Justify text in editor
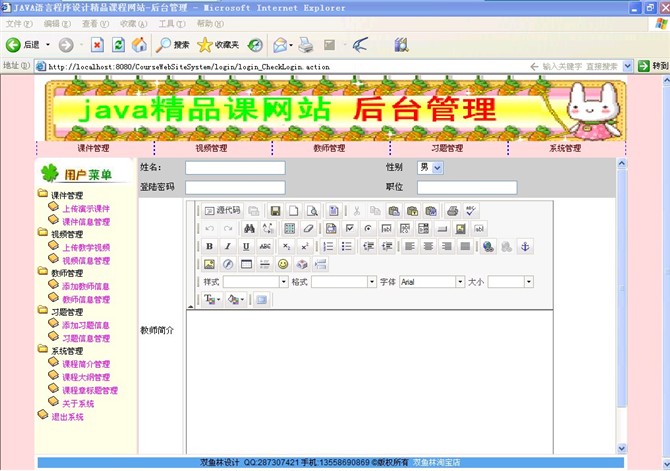The image size is (670, 471). (465, 247)
